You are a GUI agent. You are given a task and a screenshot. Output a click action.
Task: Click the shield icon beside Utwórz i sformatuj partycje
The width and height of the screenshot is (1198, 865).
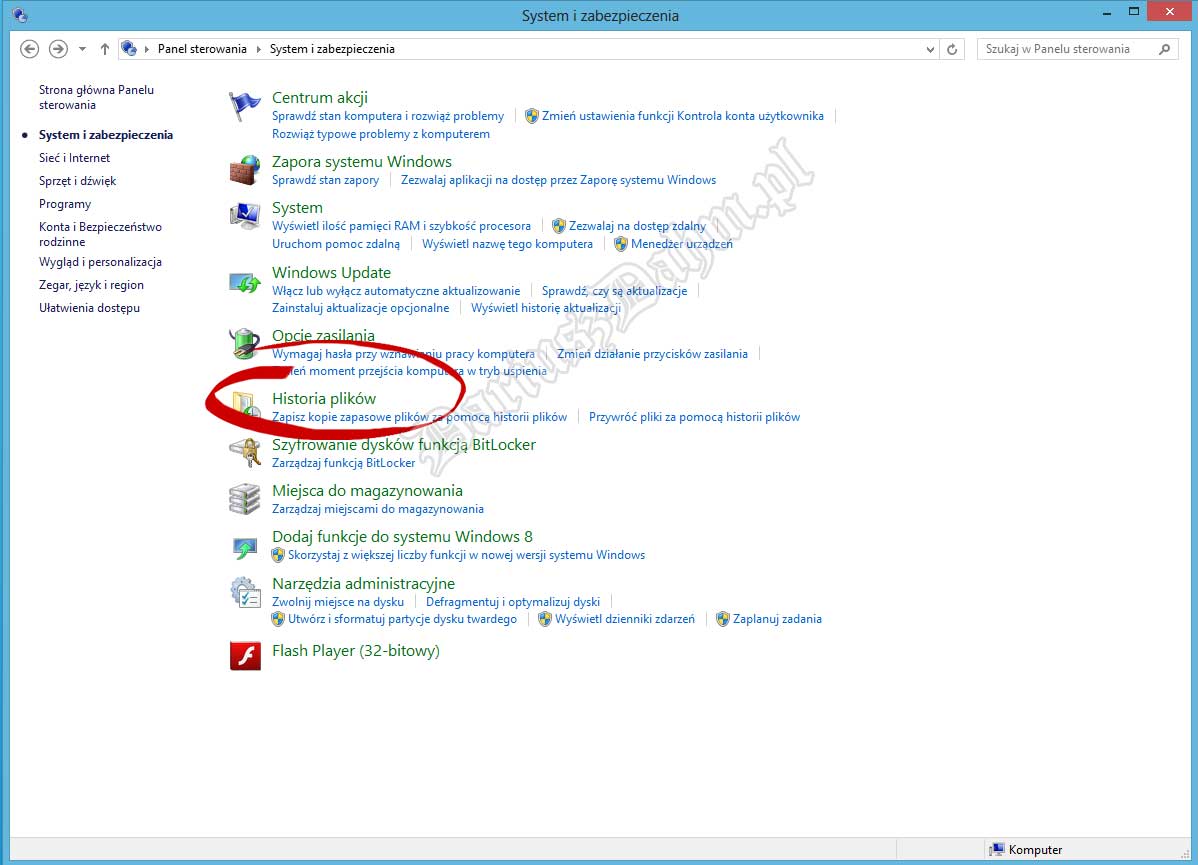[278, 619]
